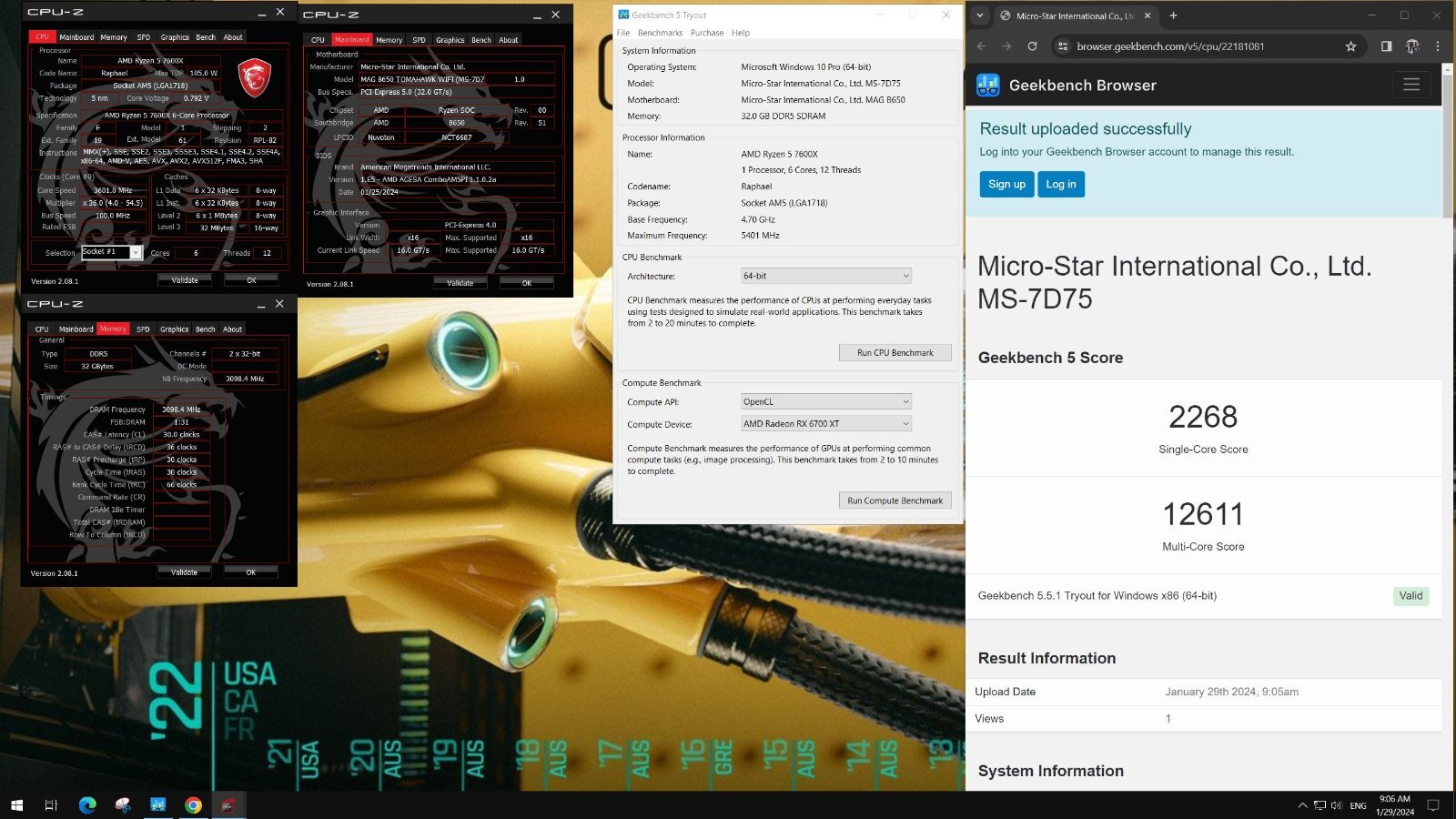Open Snipping Tool from the taskbar

point(123,805)
